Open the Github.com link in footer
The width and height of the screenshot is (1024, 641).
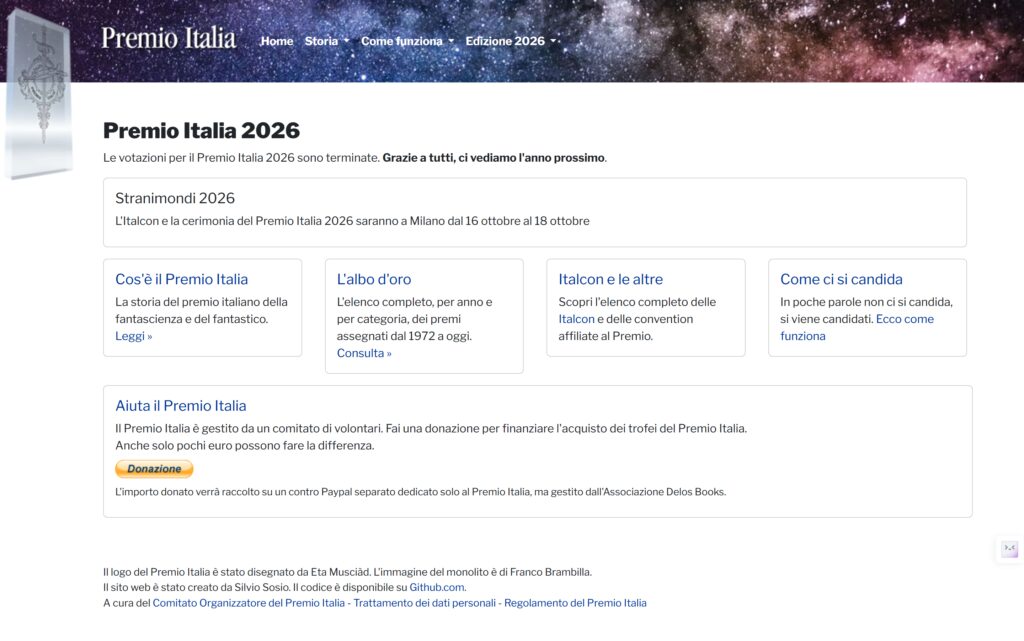pos(437,587)
